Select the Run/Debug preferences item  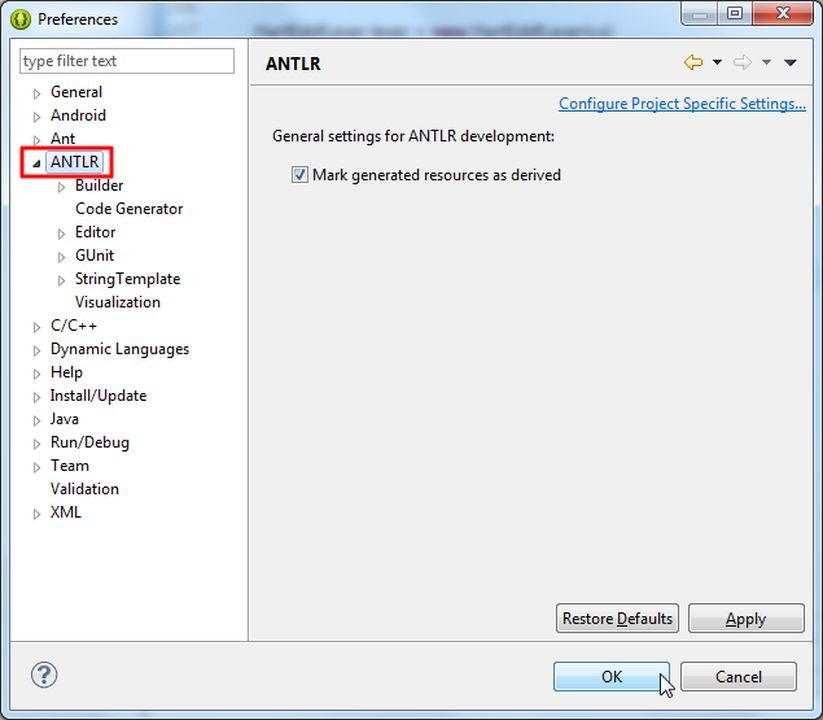90,442
